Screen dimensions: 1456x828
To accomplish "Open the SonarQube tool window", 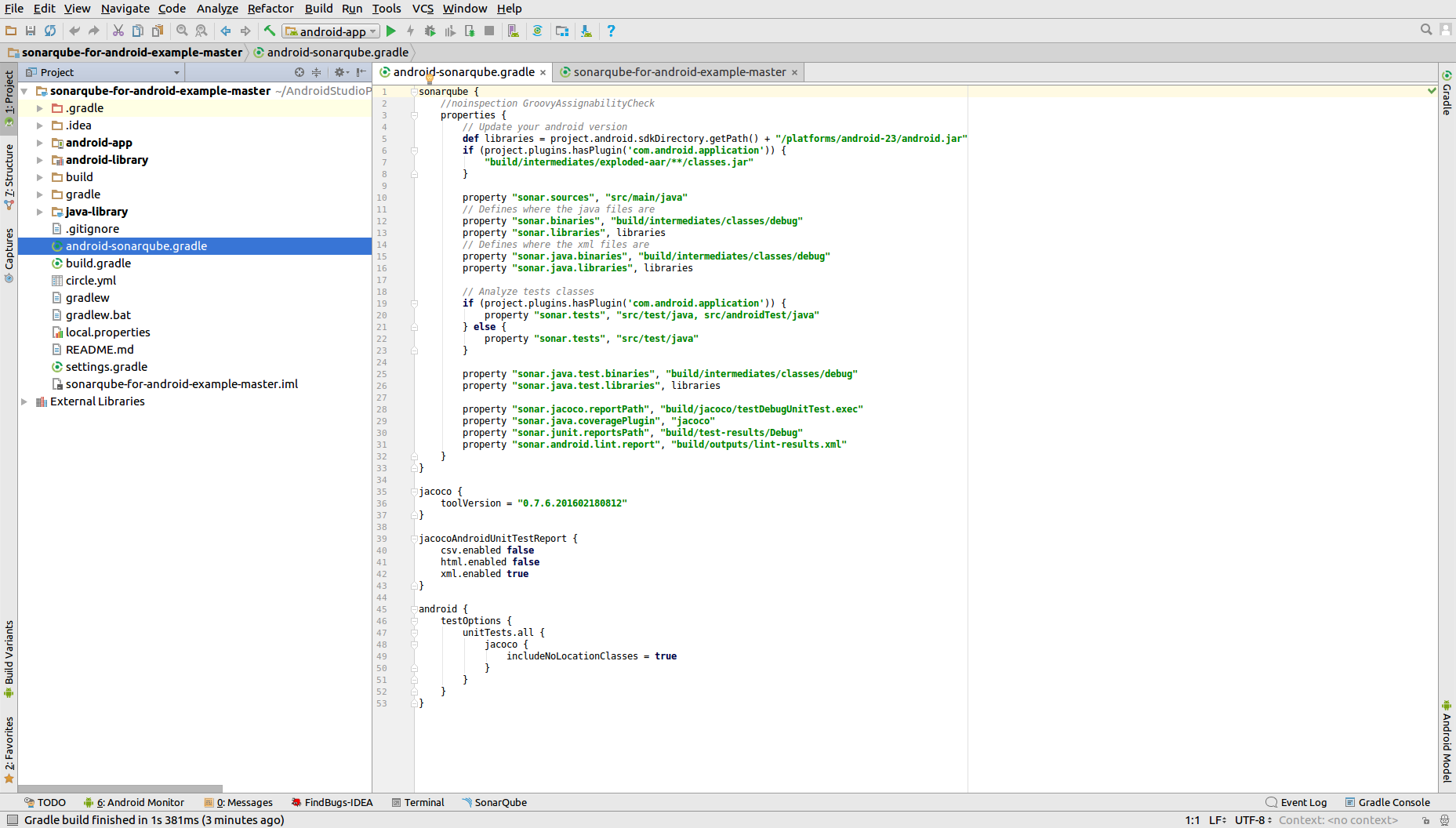I will [x=494, y=802].
